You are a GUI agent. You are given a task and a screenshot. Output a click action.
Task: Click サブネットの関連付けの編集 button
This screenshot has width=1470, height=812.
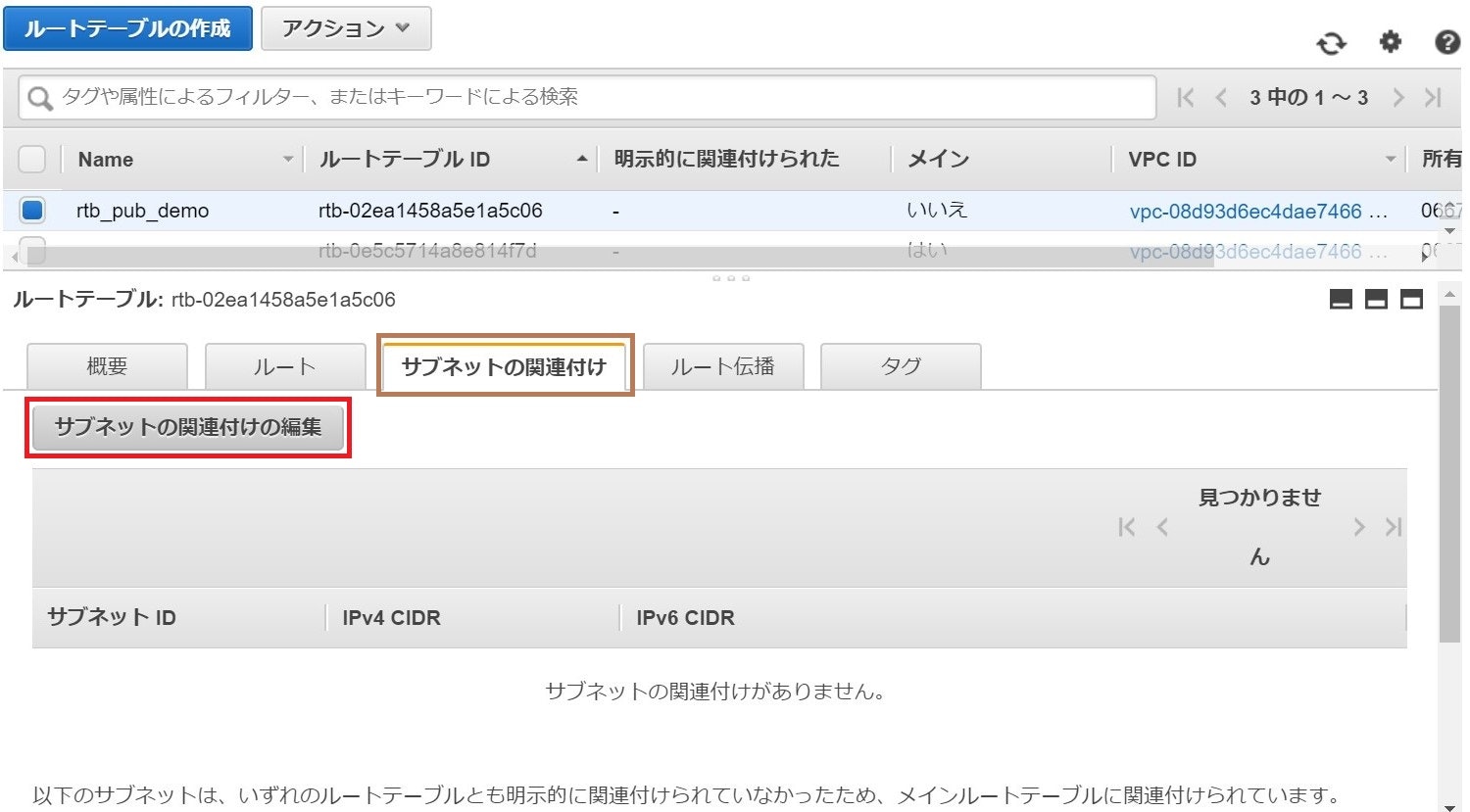tap(188, 427)
